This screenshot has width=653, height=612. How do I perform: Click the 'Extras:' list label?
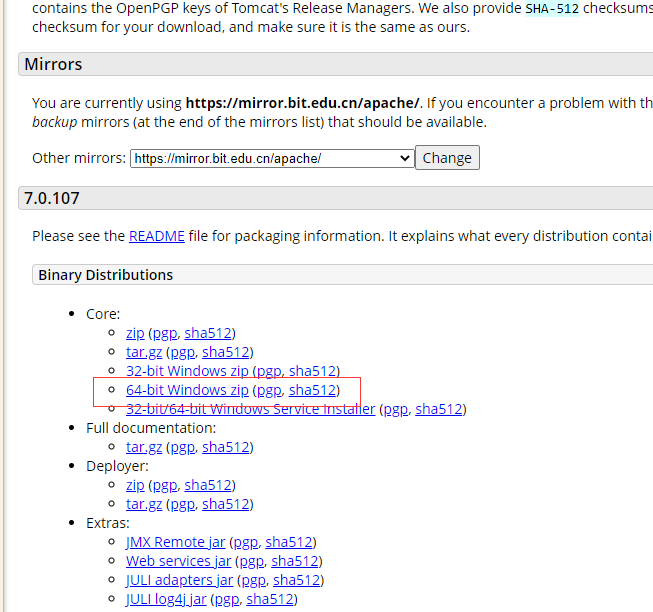coord(108,523)
